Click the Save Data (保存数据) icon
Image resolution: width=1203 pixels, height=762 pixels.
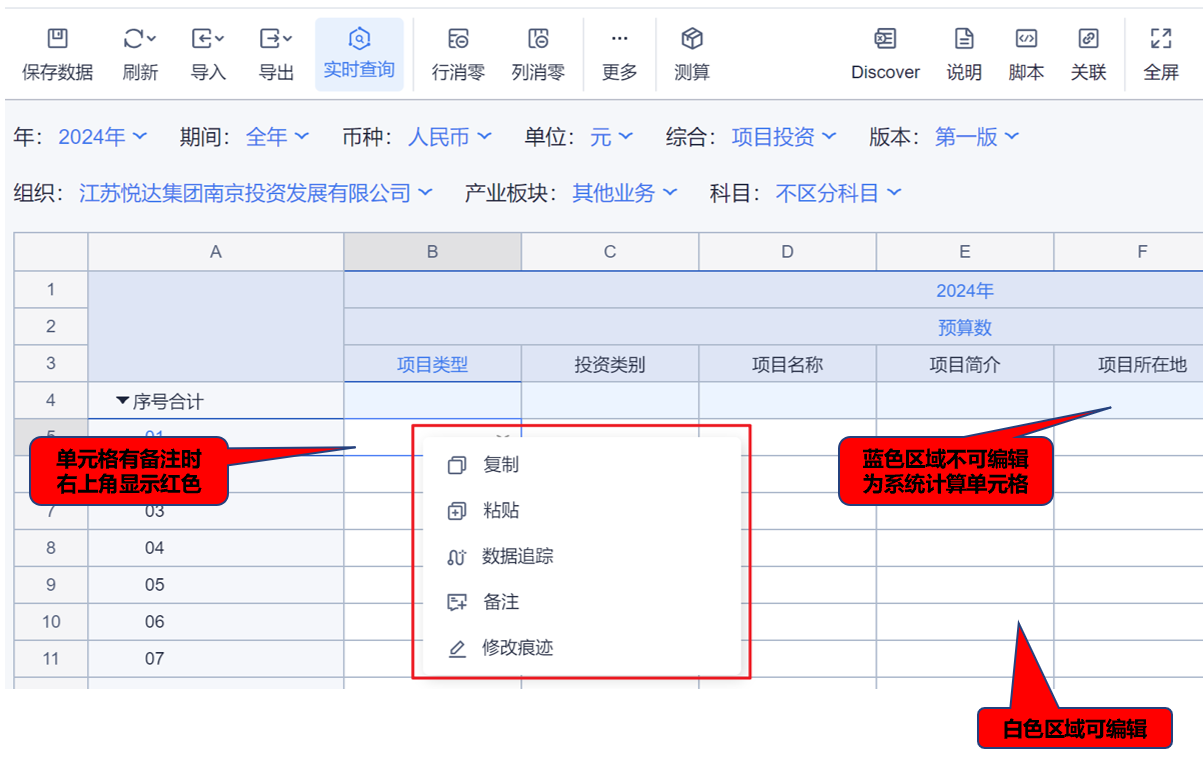tap(58, 40)
